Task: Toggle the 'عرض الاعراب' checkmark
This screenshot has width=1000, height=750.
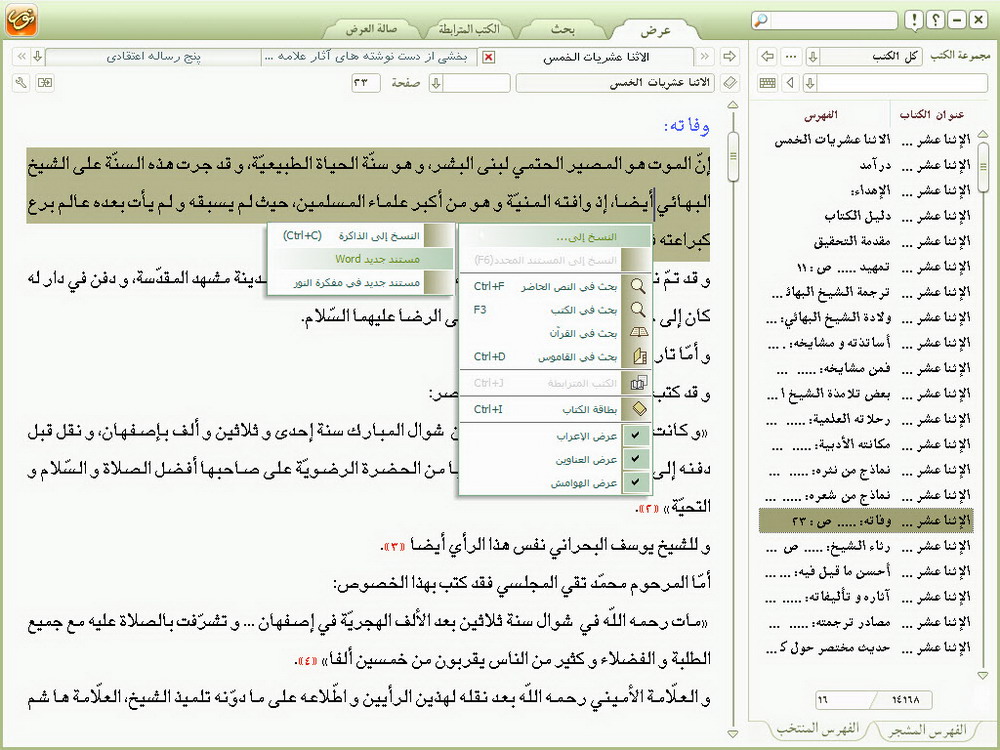Action: 636,436
